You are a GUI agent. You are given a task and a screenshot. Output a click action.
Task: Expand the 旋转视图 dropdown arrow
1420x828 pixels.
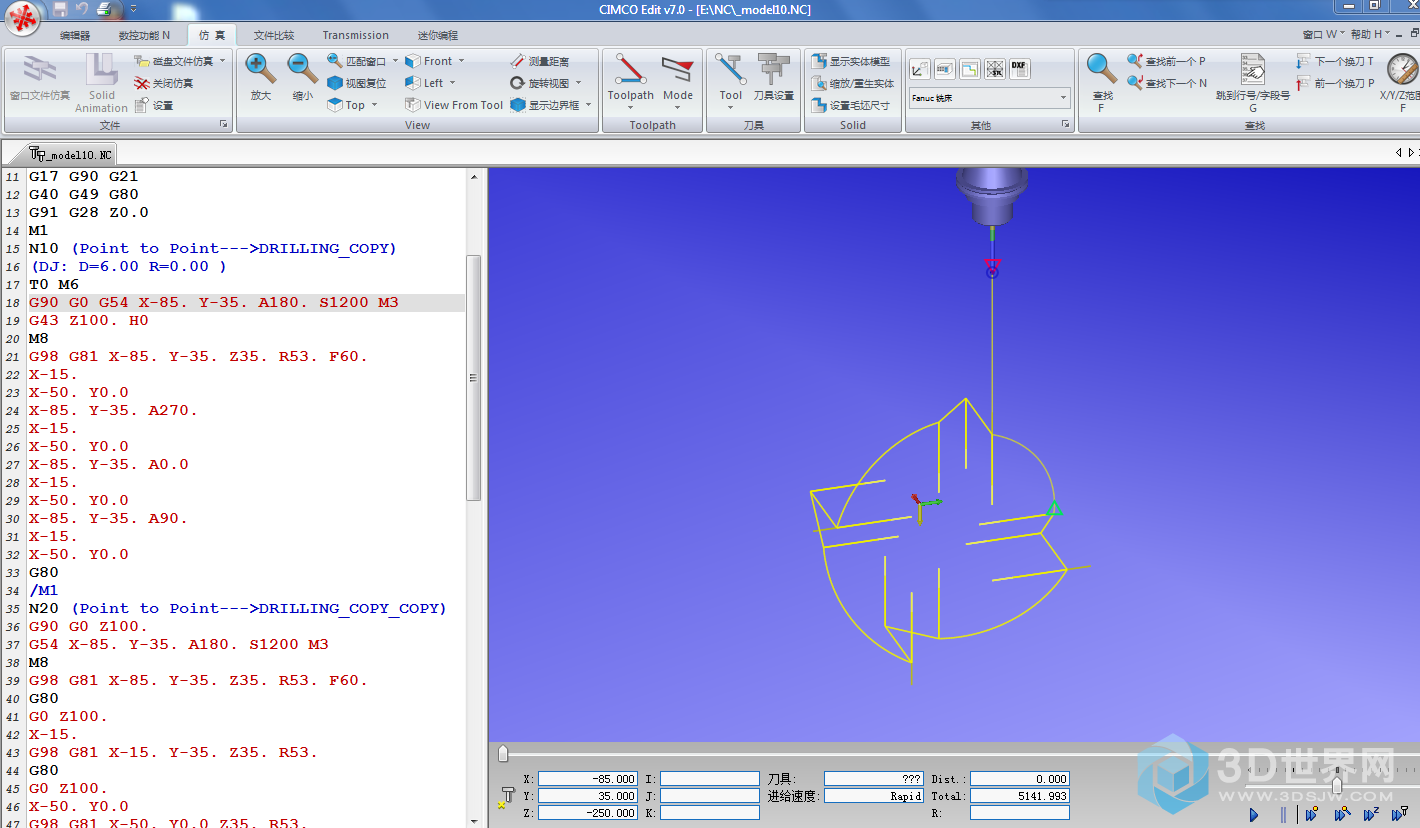click(x=578, y=83)
